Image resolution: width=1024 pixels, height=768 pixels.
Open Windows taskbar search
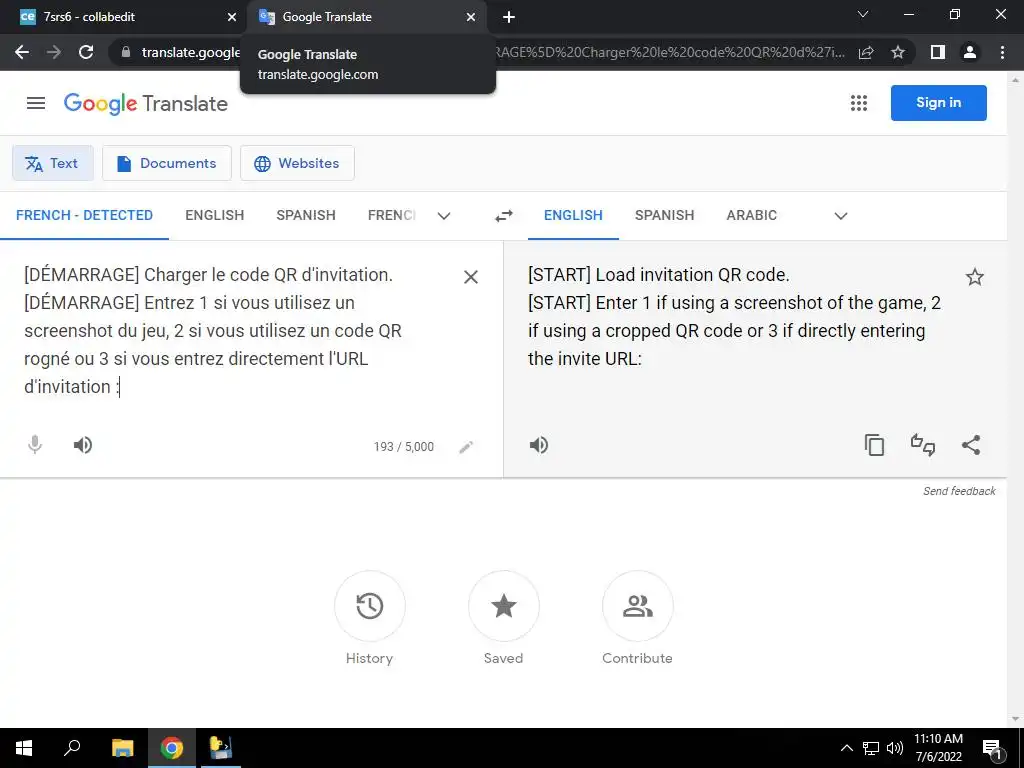tap(72, 748)
